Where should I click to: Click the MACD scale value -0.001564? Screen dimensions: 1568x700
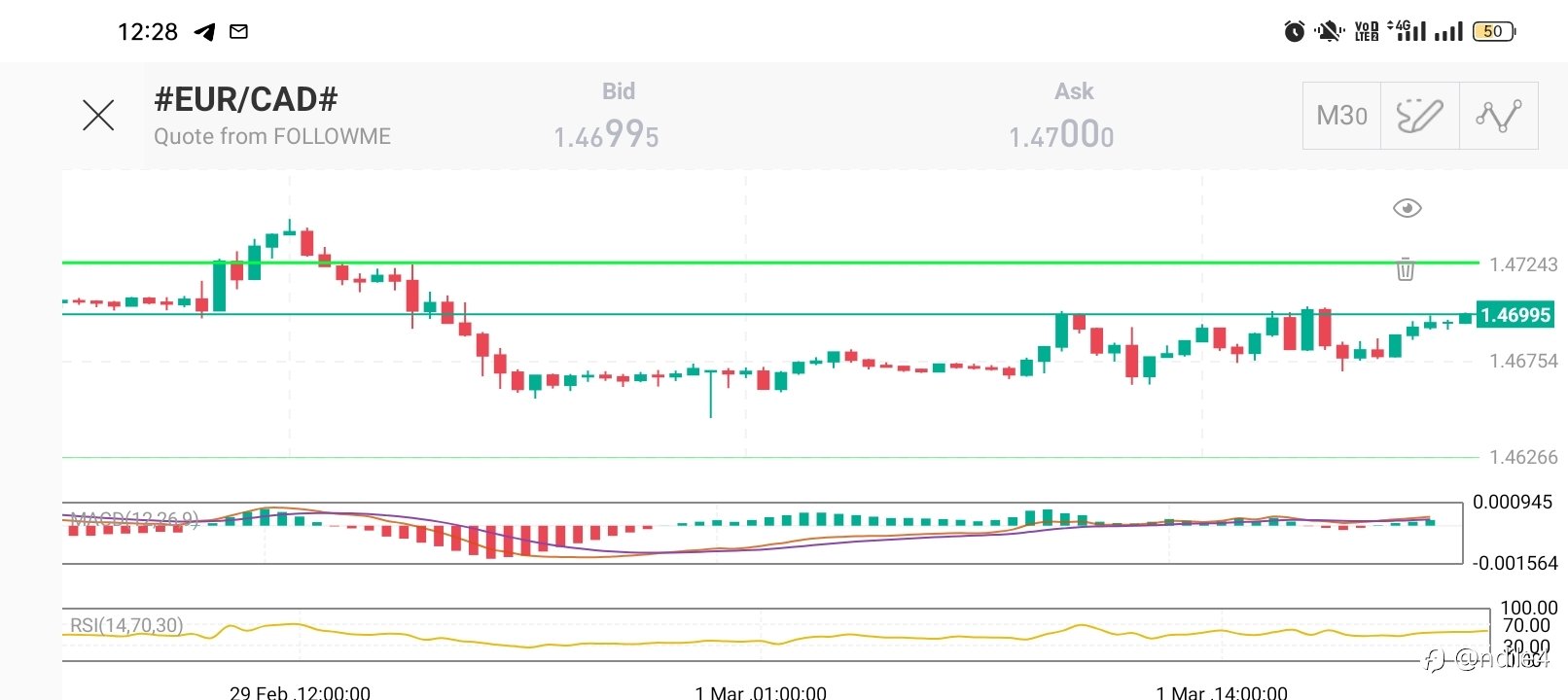coord(1515,563)
